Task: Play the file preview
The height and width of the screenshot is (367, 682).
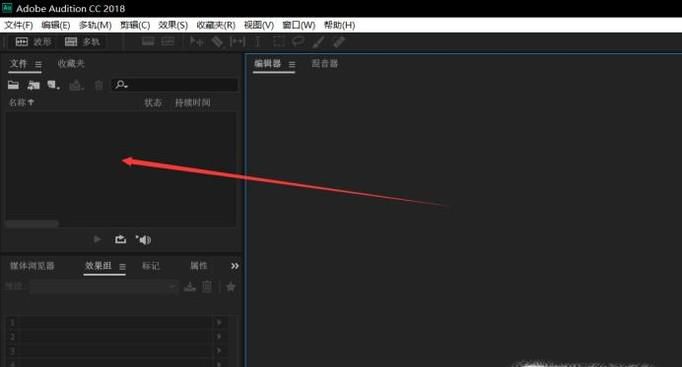Action: point(97,240)
